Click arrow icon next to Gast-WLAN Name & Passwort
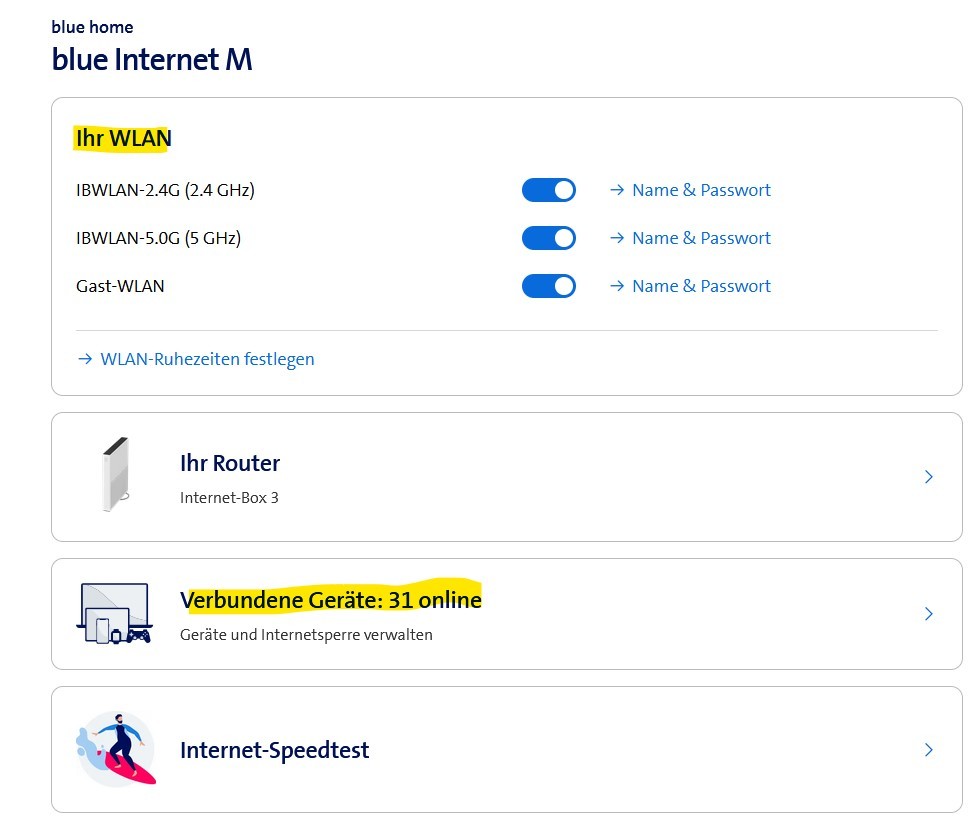The image size is (979, 820). pyautogui.click(x=617, y=286)
